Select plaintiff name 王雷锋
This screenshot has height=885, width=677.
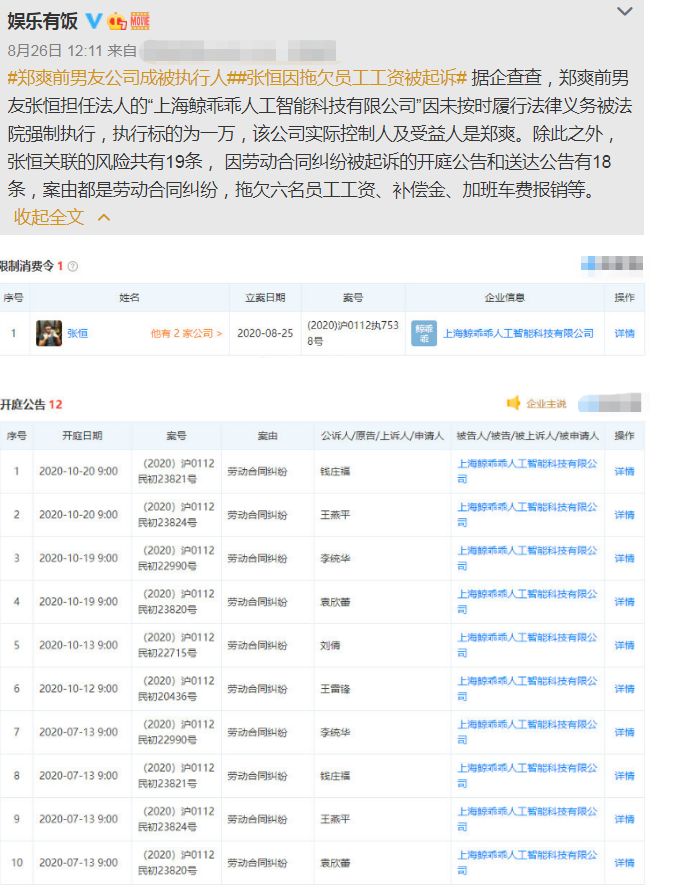pyautogui.click(x=335, y=689)
